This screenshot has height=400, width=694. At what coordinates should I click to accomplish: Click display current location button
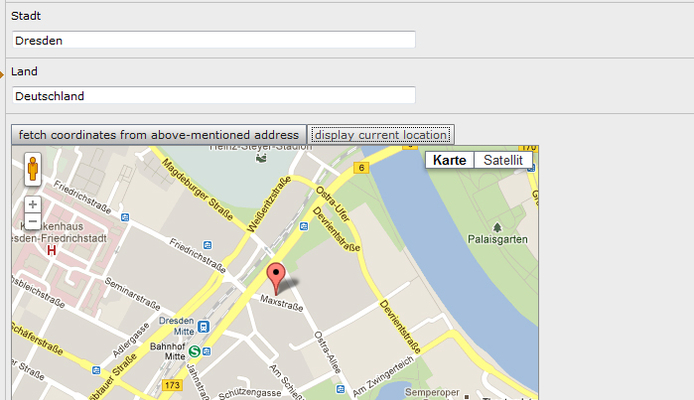click(x=381, y=135)
